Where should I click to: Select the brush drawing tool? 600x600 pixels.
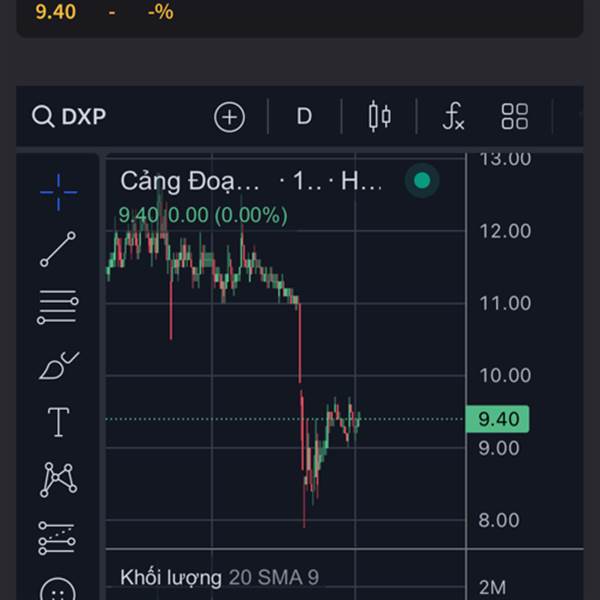point(59,365)
